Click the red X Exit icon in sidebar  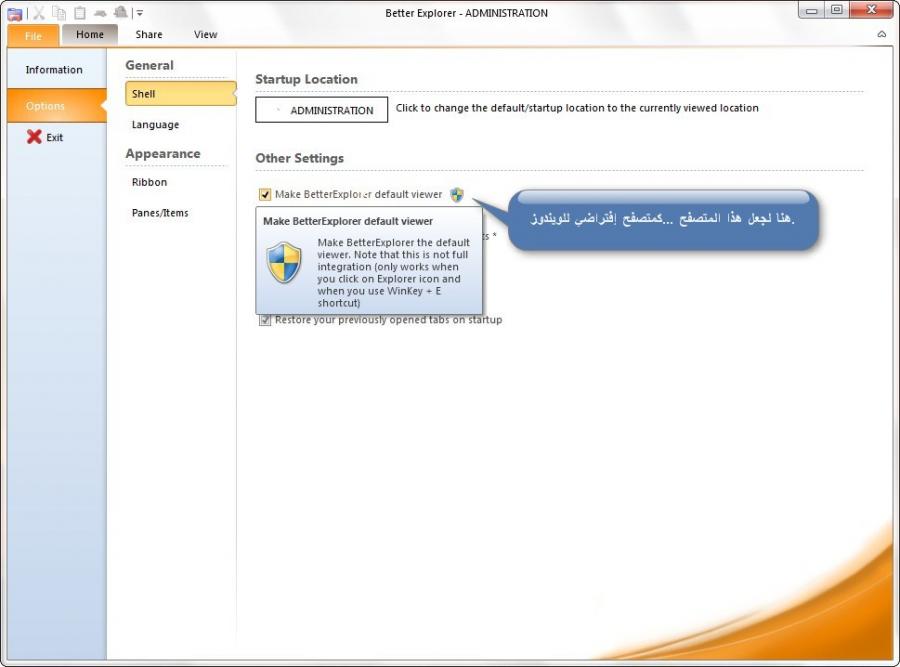point(34,137)
